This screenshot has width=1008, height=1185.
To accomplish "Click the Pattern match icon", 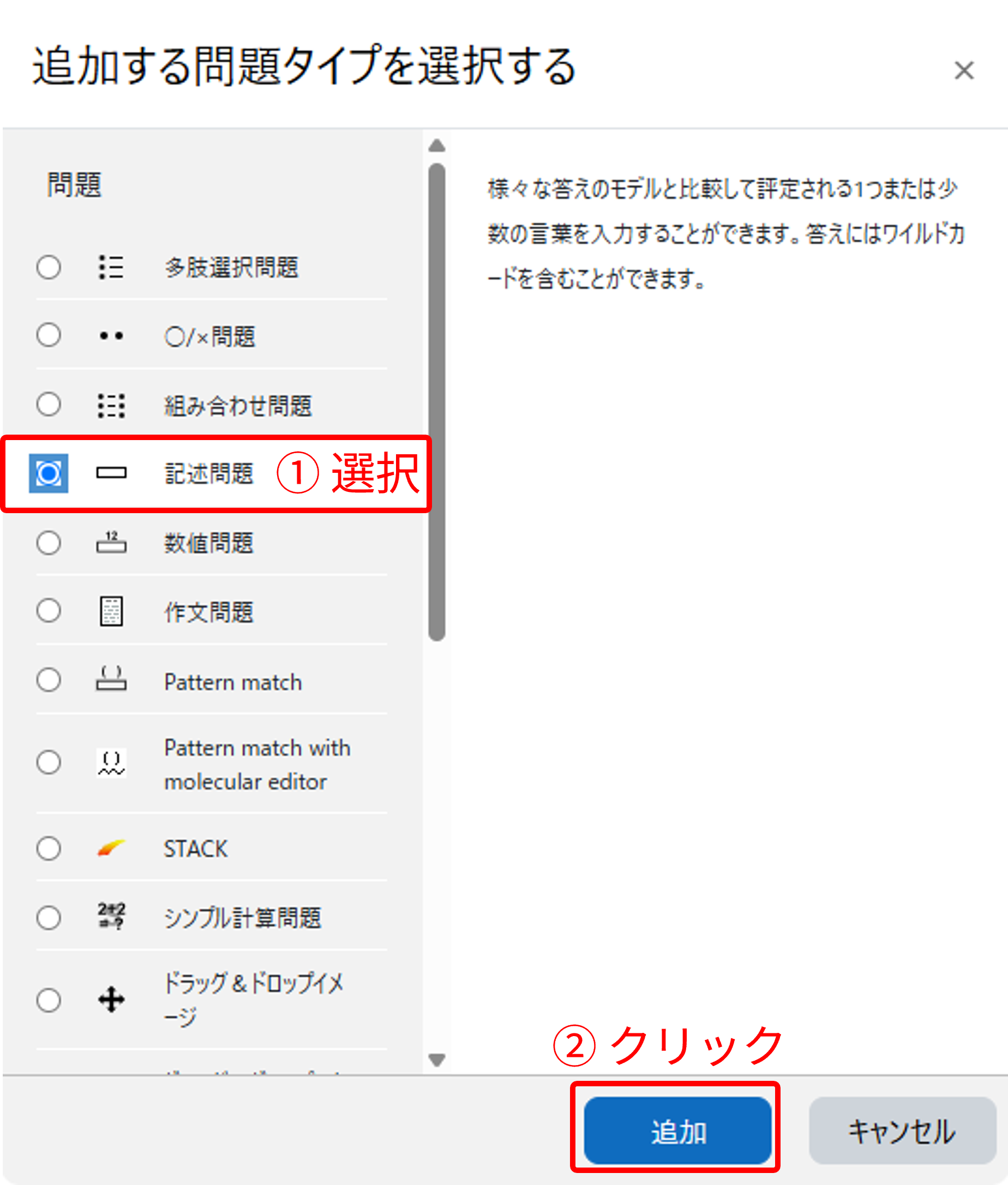I will [x=111, y=679].
